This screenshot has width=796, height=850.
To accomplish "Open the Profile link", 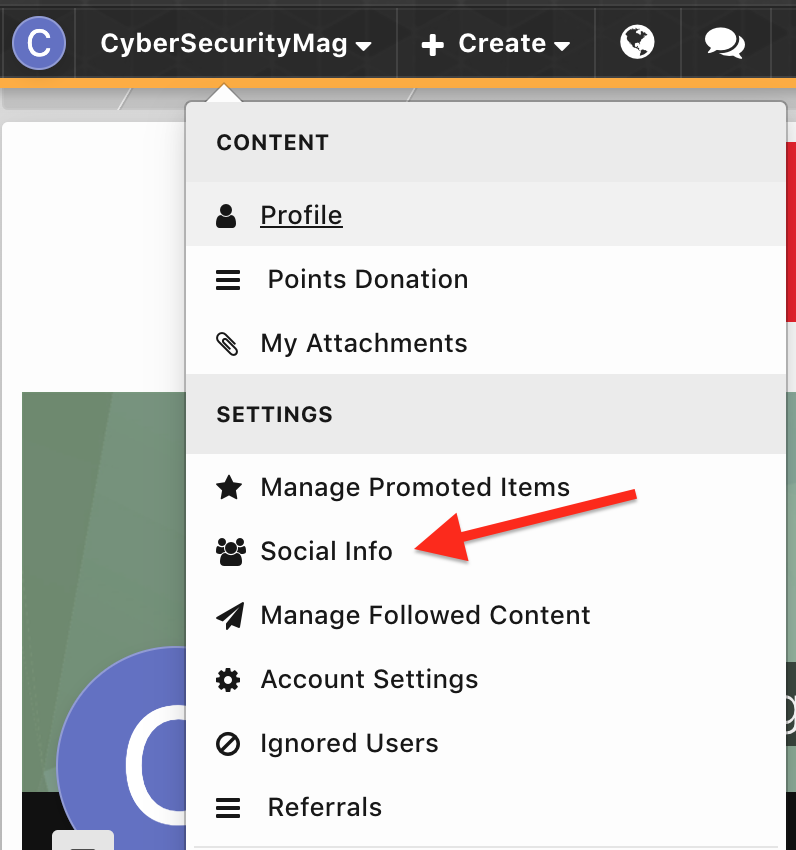I will [301, 216].
